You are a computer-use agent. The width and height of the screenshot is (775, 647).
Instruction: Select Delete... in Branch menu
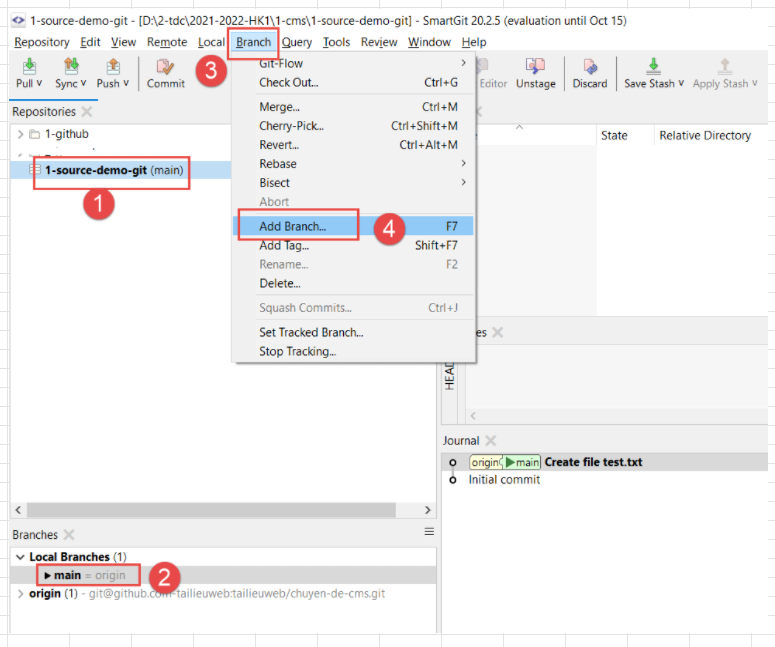353,283
